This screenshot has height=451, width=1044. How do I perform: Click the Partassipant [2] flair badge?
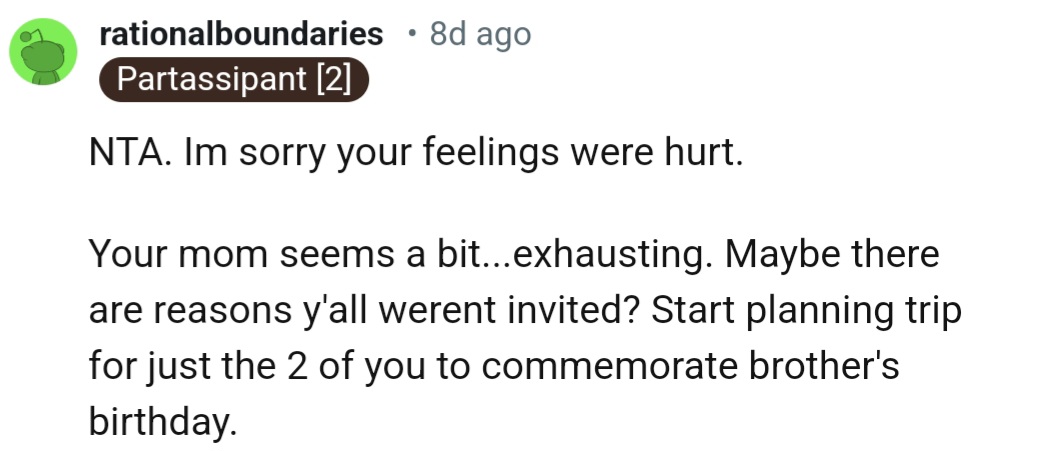point(235,79)
